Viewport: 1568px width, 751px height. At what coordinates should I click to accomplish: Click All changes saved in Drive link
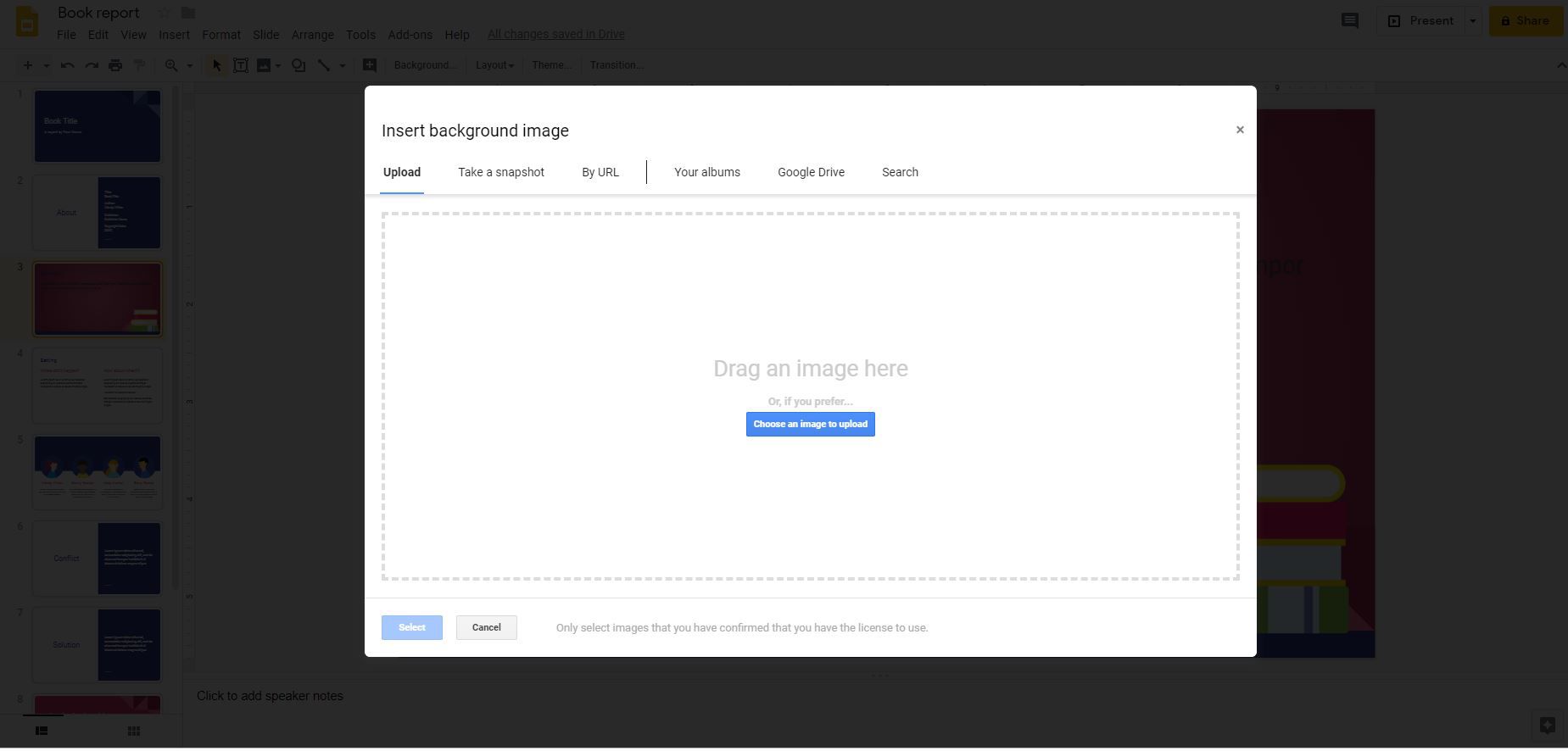coord(556,35)
